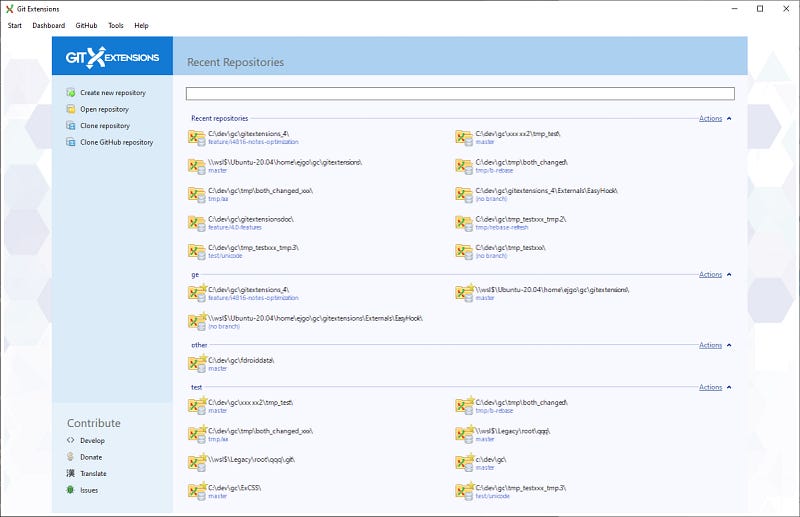Open the Dashboard menu
The height and width of the screenshot is (517, 800).
[48, 26]
